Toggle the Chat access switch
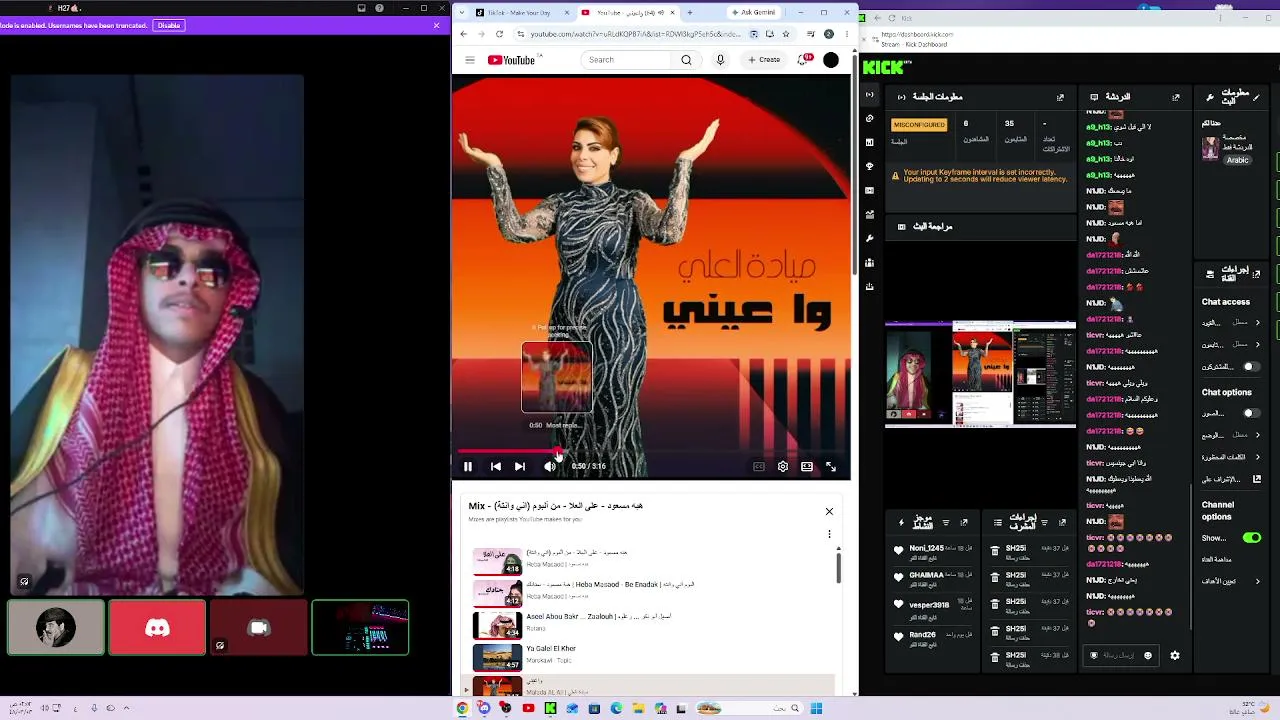The width and height of the screenshot is (1280, 720). click(1250, 367)
